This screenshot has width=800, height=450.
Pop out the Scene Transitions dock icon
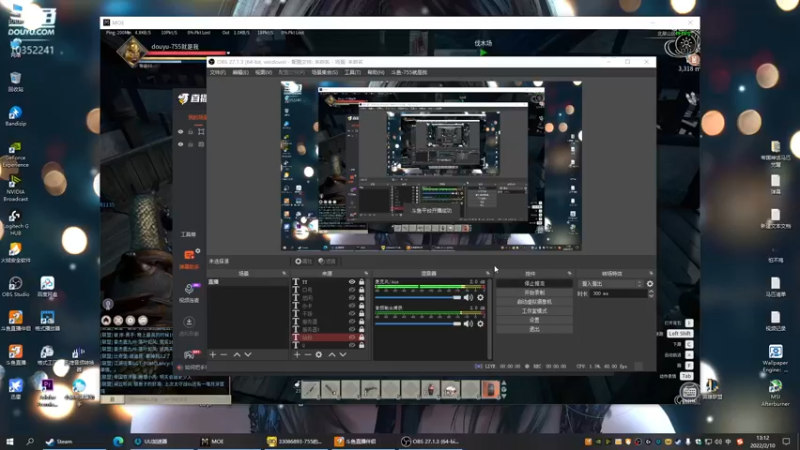(x=651, y=273)
